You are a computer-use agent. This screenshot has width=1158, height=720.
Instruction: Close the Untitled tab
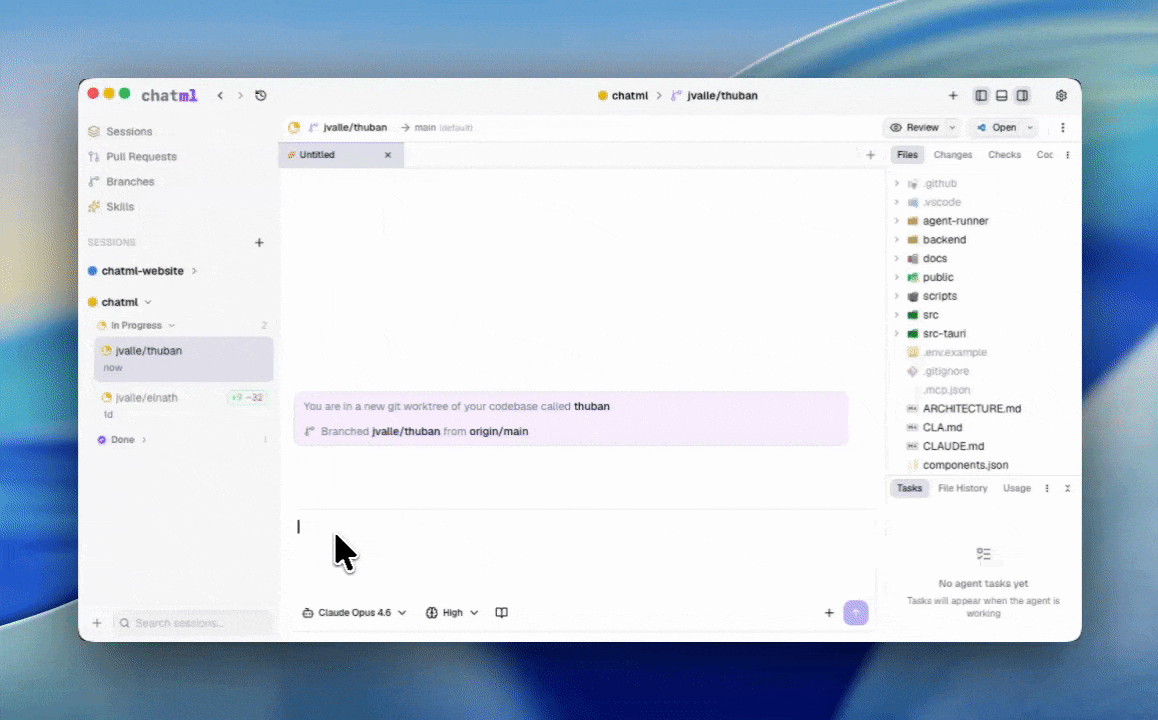(x=388, y=155)
